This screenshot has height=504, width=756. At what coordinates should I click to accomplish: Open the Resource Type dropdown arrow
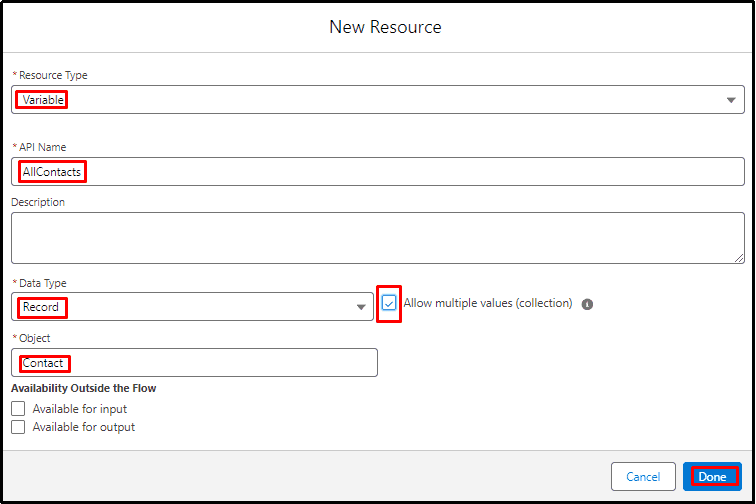click(x=731, y=100)
